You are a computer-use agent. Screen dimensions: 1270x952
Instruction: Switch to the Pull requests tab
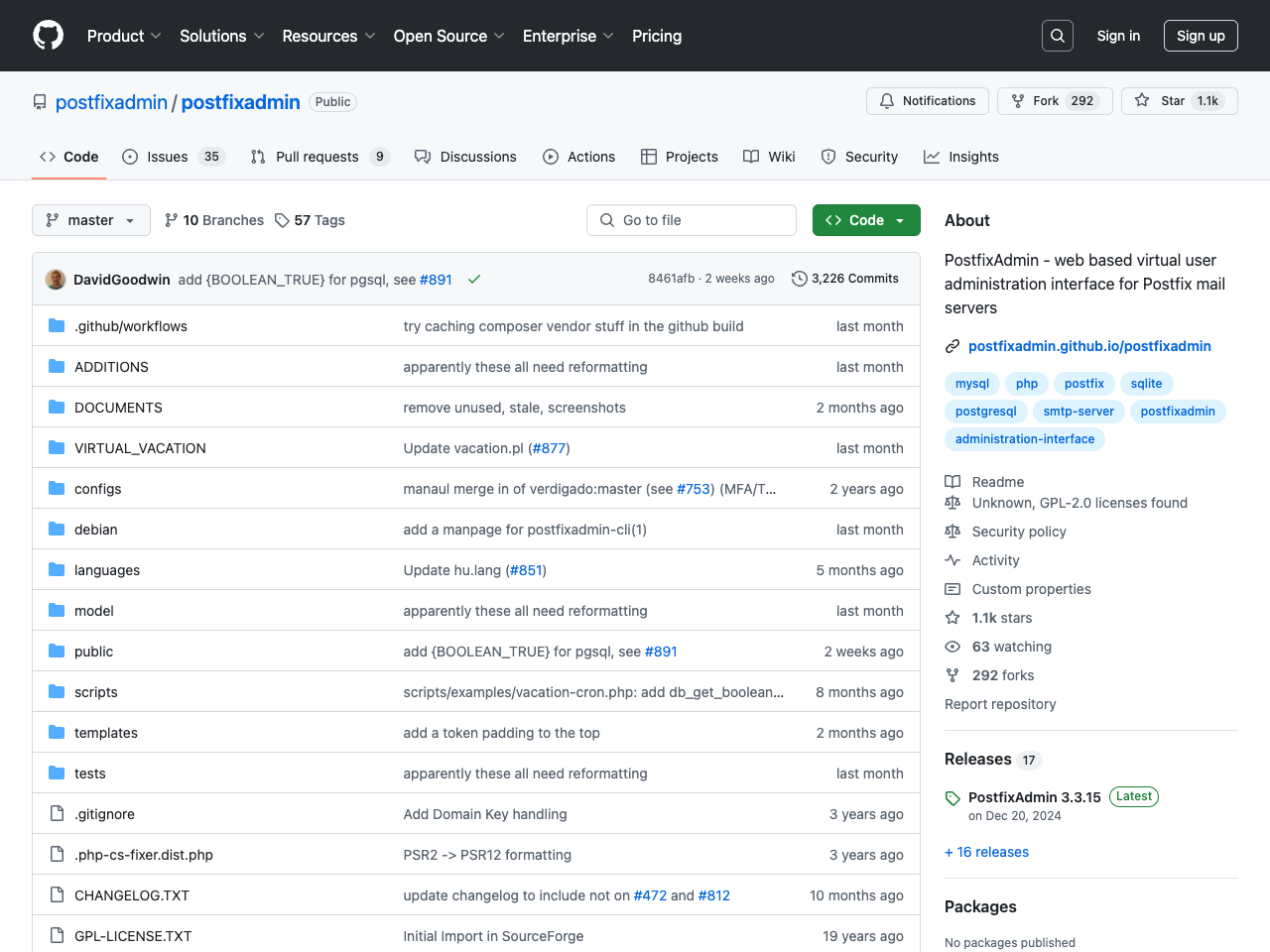click(320, 157)
